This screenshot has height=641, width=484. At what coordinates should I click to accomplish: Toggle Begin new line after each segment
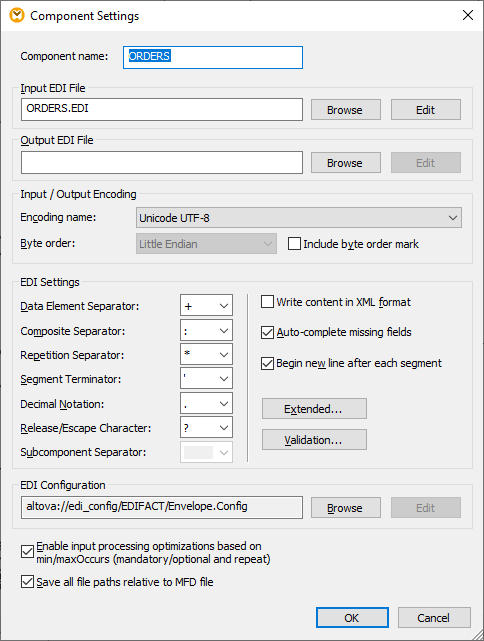coord(267,363)
